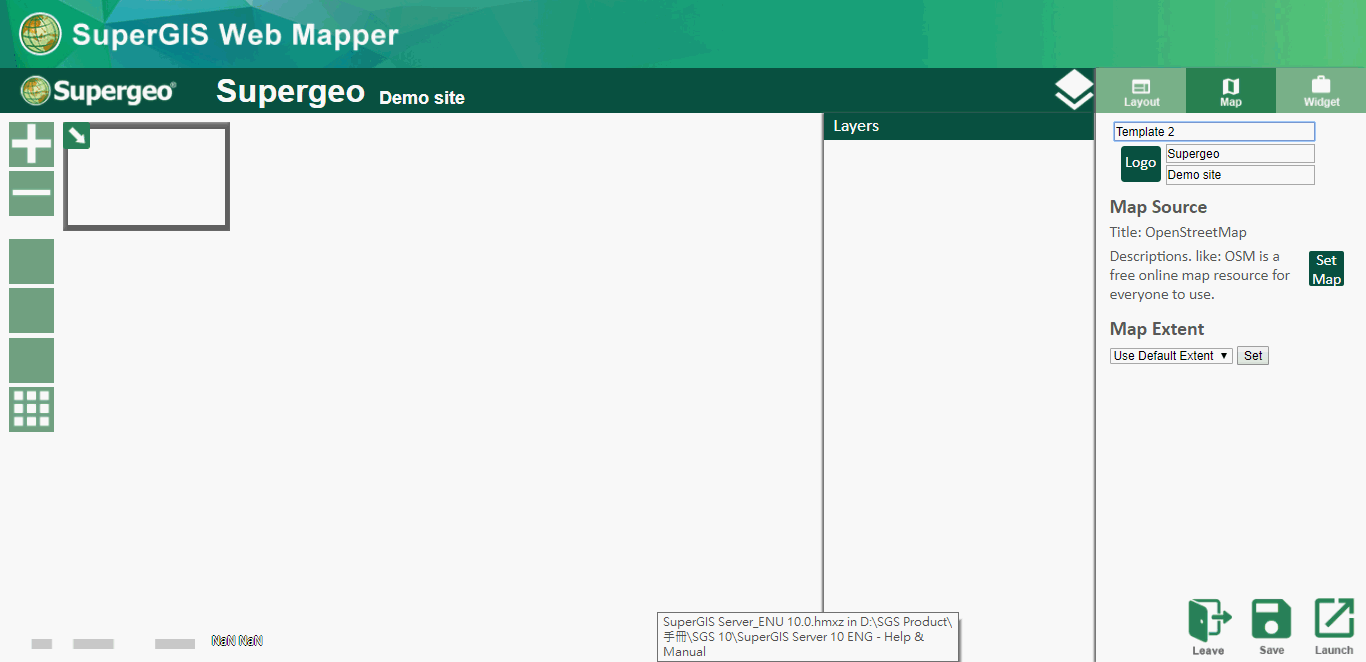
Task: Click the zoom out minus button
Action: [x=31, y=193]
